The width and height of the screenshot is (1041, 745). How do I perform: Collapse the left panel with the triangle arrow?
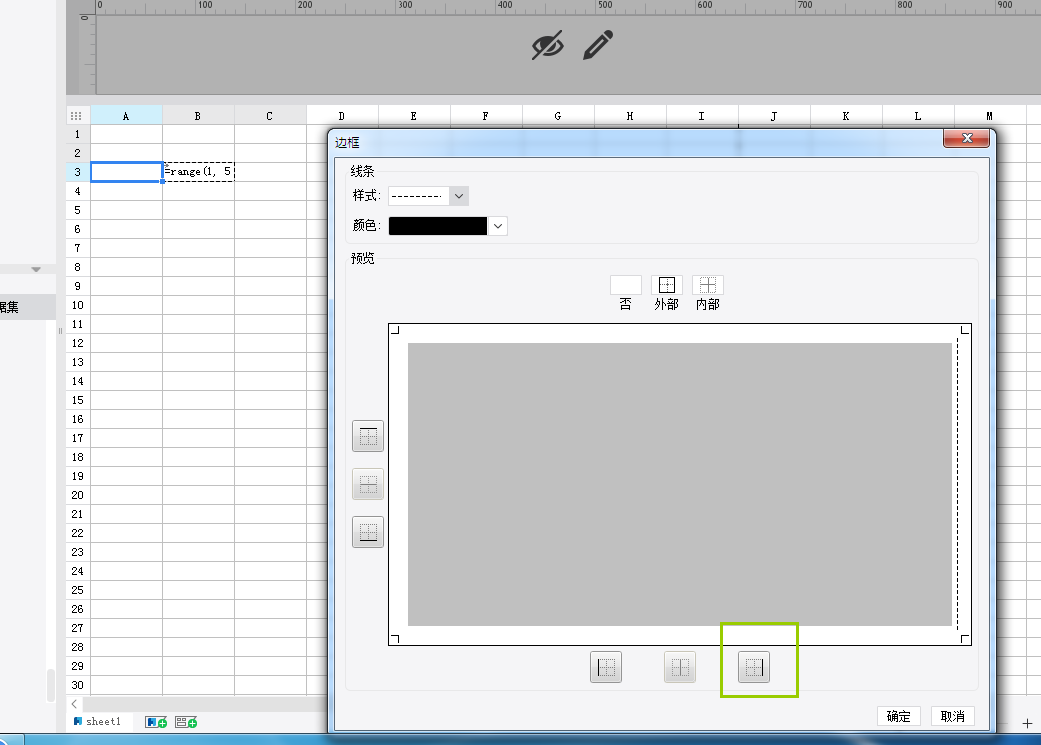[36, 270]
